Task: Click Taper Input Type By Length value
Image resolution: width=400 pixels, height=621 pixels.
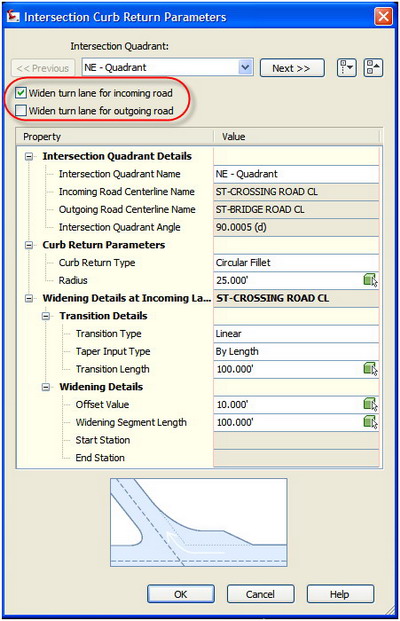Action: [296, 351]
